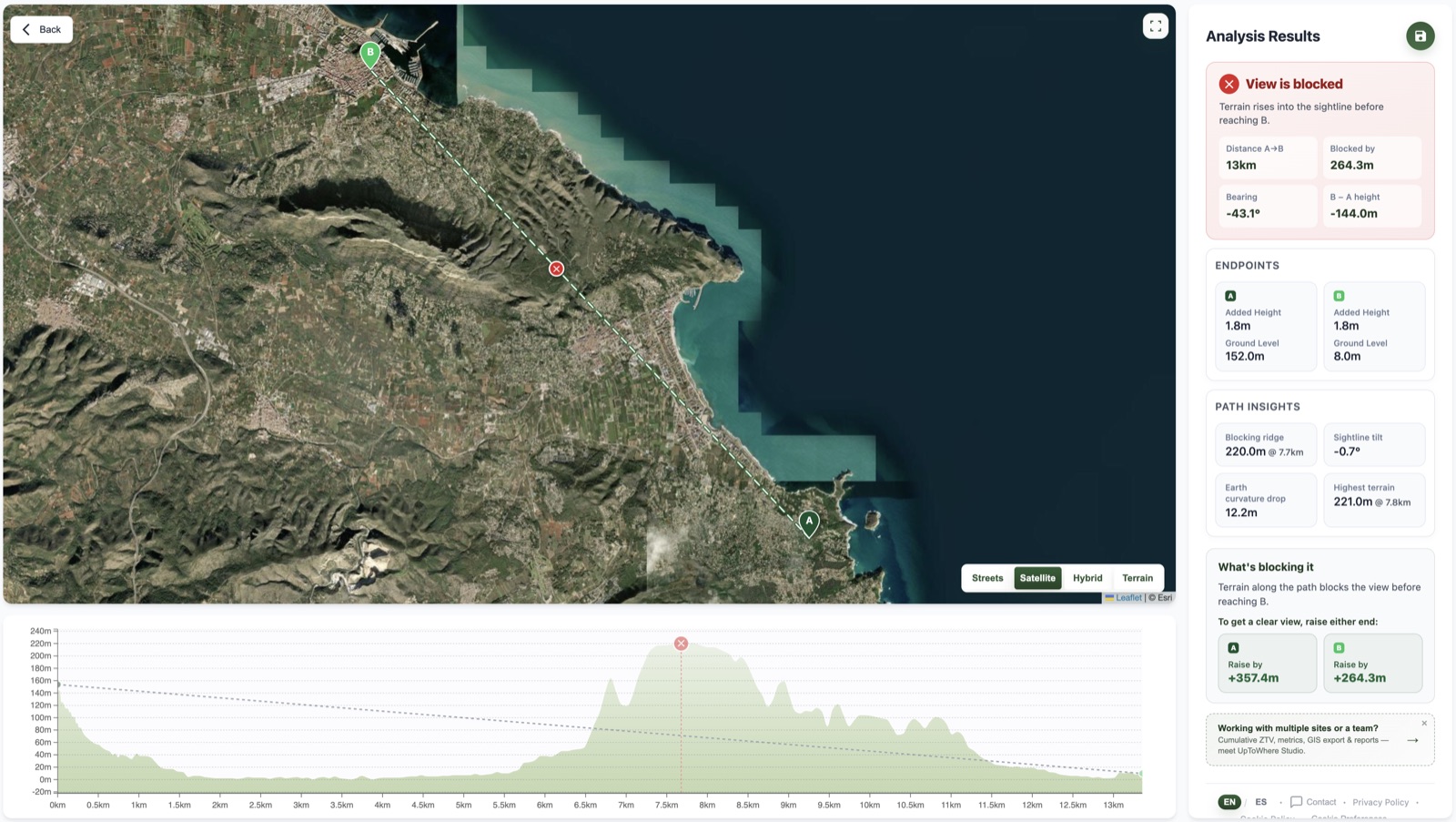Click Sightline tilt -0.7° value
Screen dimensions: 1456x822
point(1347,452)
